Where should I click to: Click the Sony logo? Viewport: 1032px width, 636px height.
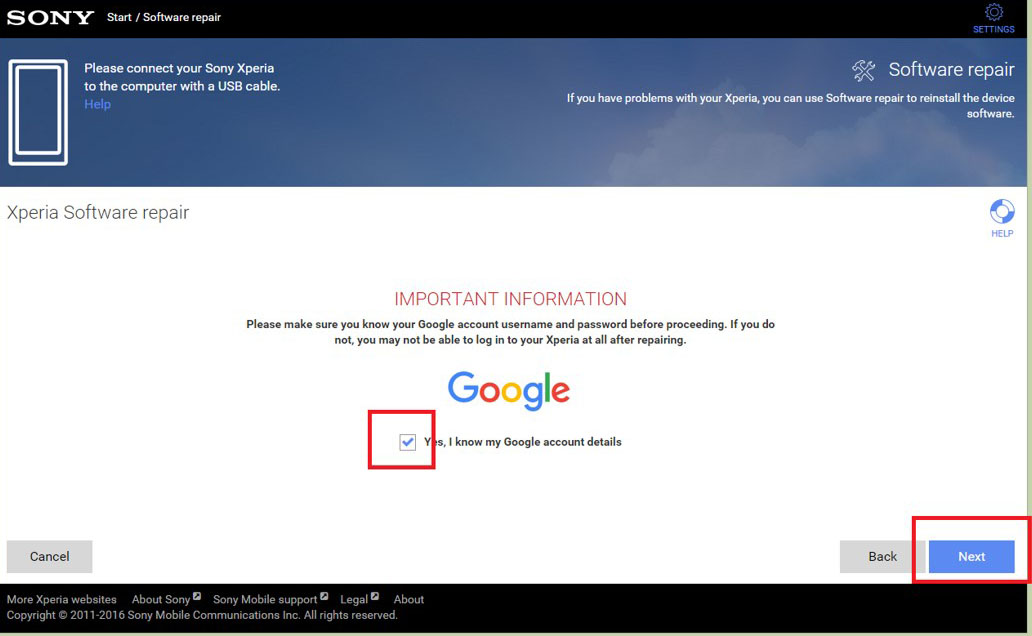pos(50,17)
